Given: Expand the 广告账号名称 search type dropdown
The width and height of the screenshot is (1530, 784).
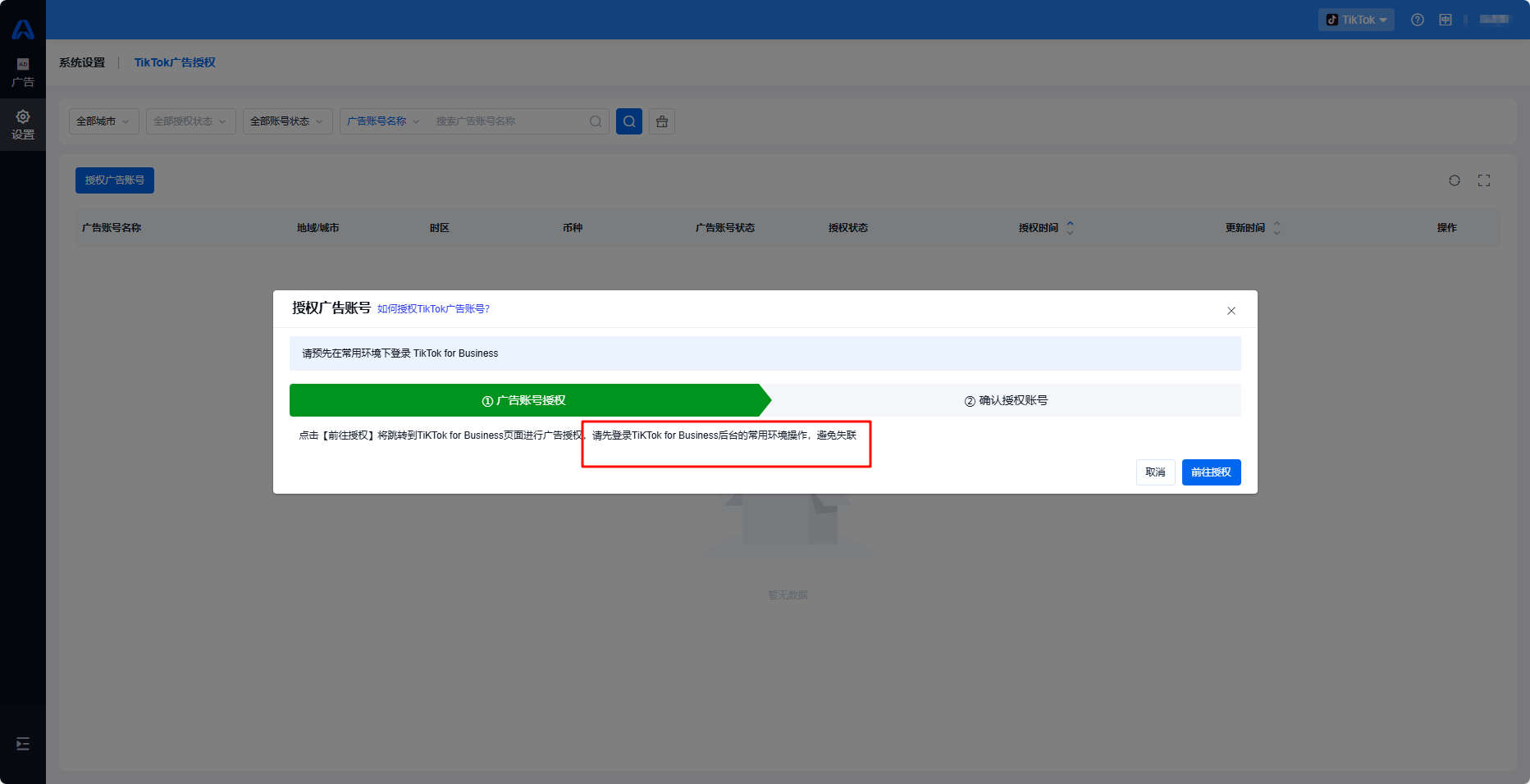Looking at the screenshot, I should 383,121.
